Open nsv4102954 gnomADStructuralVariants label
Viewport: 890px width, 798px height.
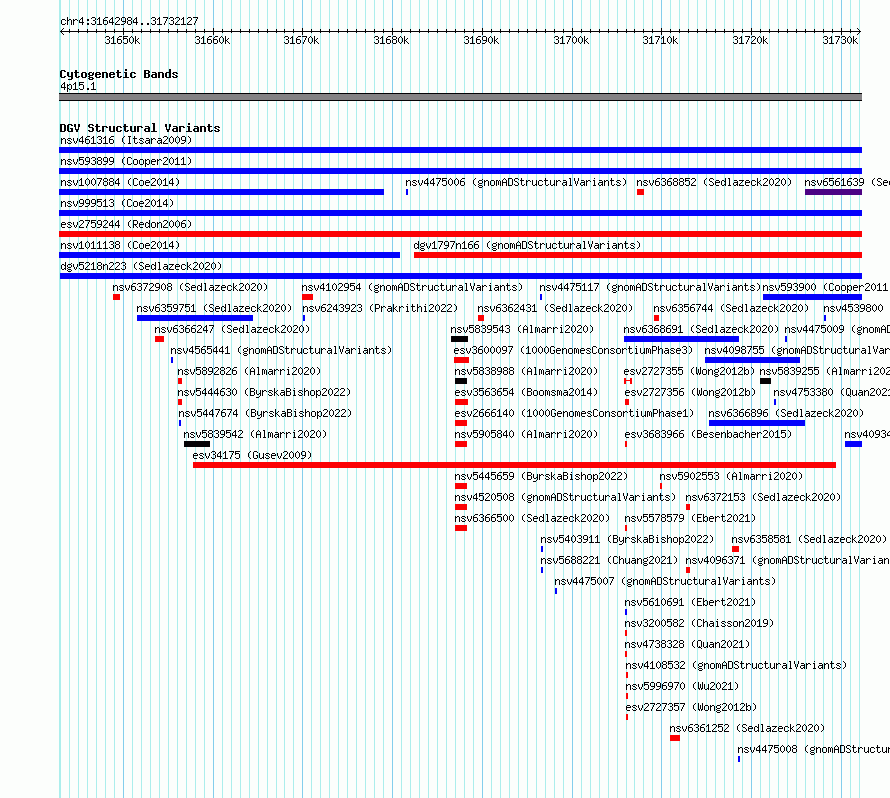click(x=412, y=287)
